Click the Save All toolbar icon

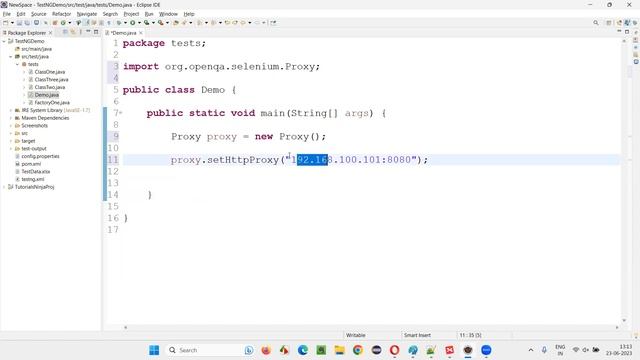point(27,23)
